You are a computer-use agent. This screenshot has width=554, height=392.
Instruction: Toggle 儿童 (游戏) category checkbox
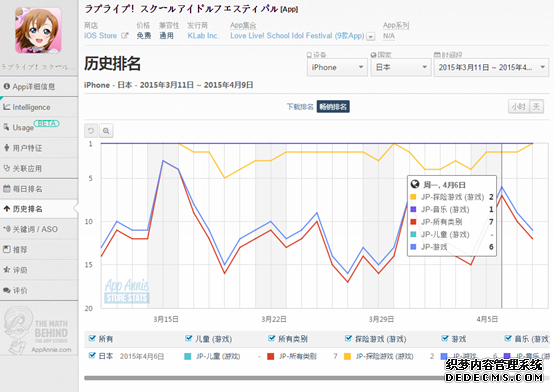tap(189, 338)
